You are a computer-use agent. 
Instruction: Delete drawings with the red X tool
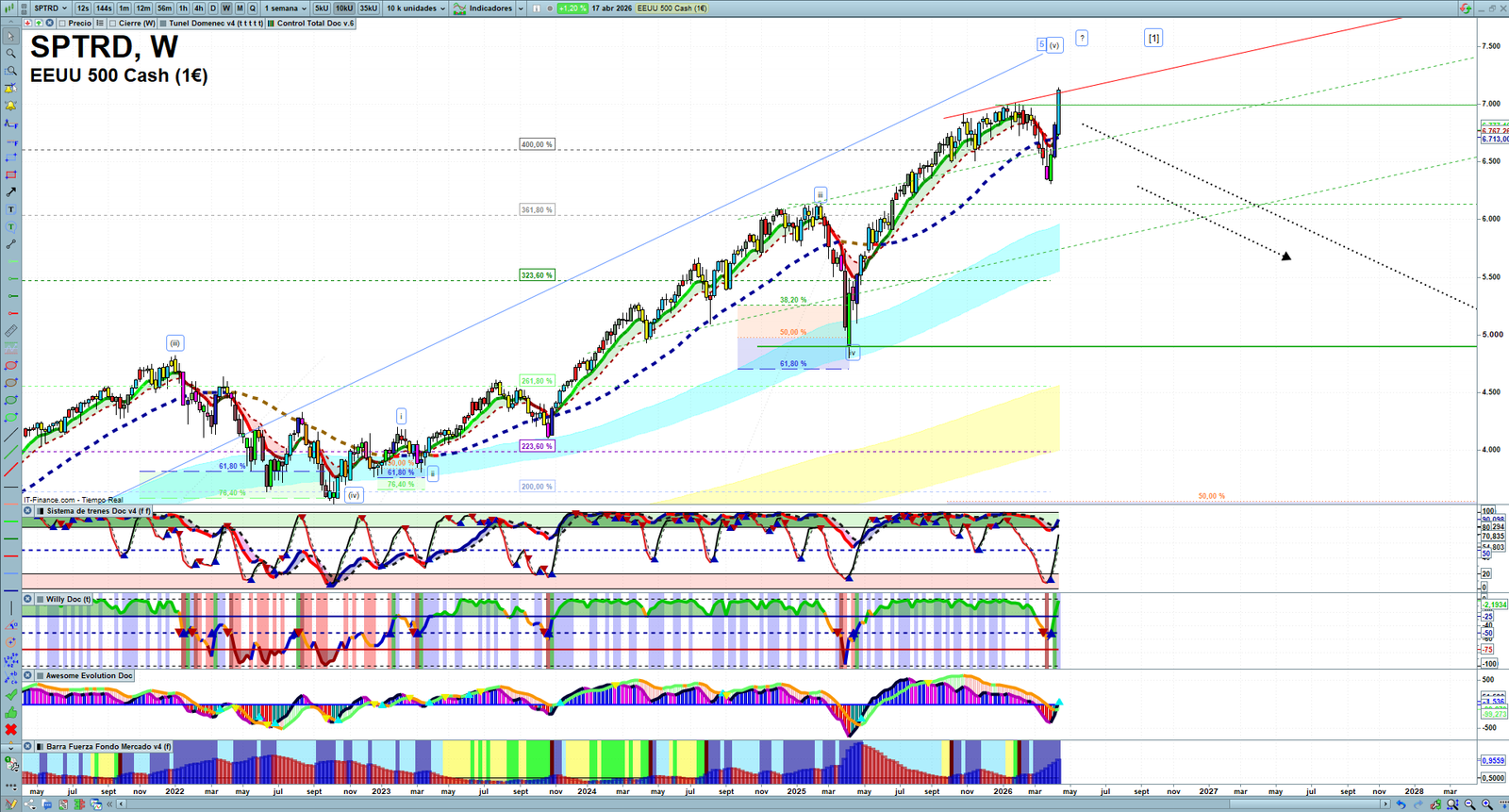click(10, 730)
